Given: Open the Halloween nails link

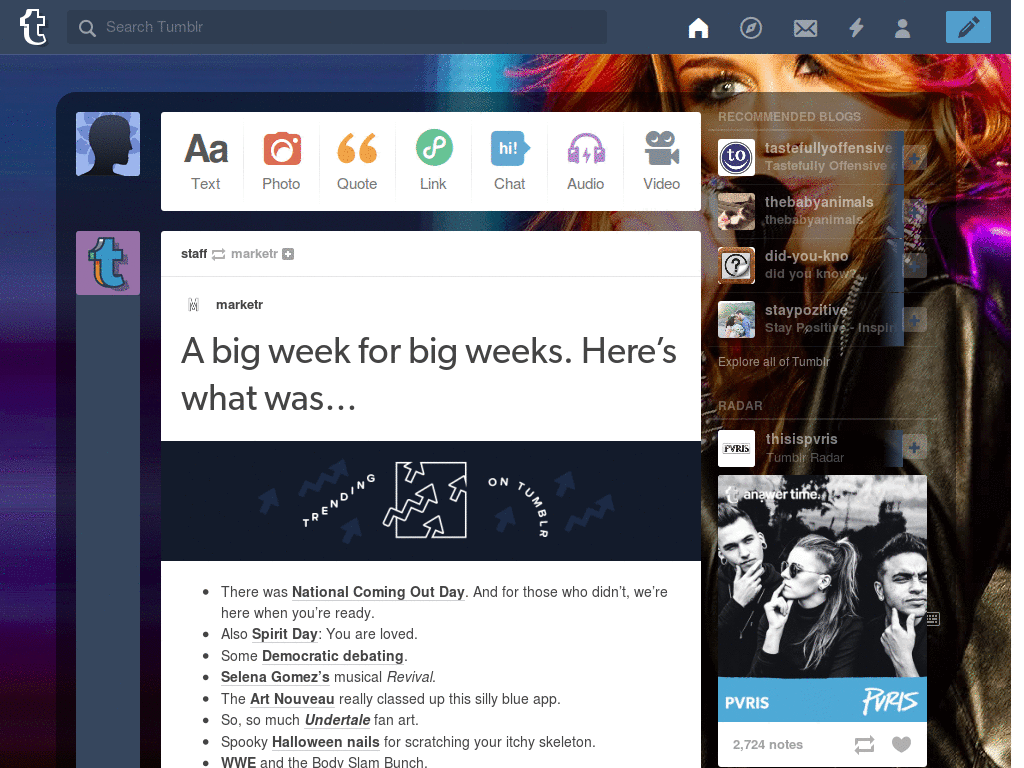Looking at the screenshot, I should click(x=326, y=742).
